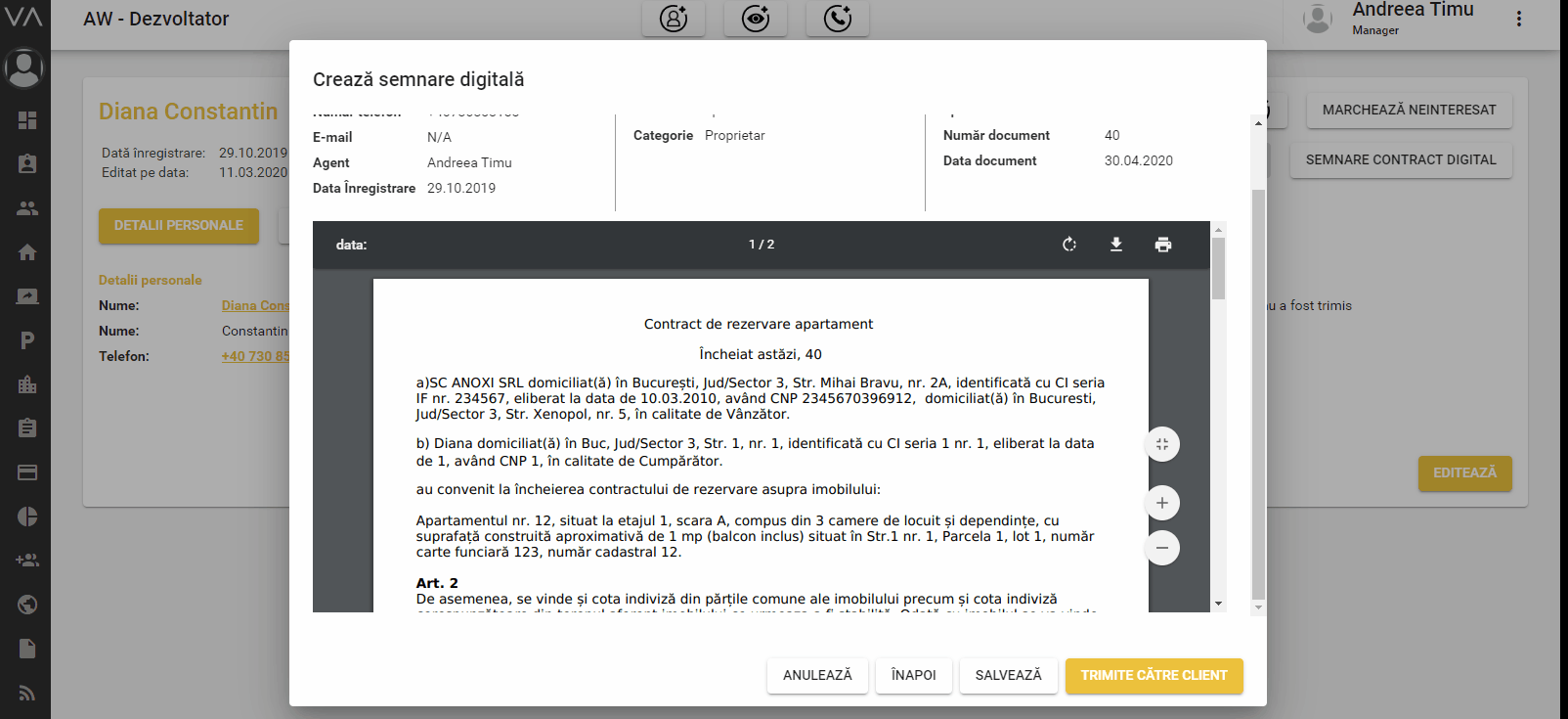Download the contract PDF
Image resolution: width=1568 pixels, height=719 pixels.
[x=1116, y=245]
